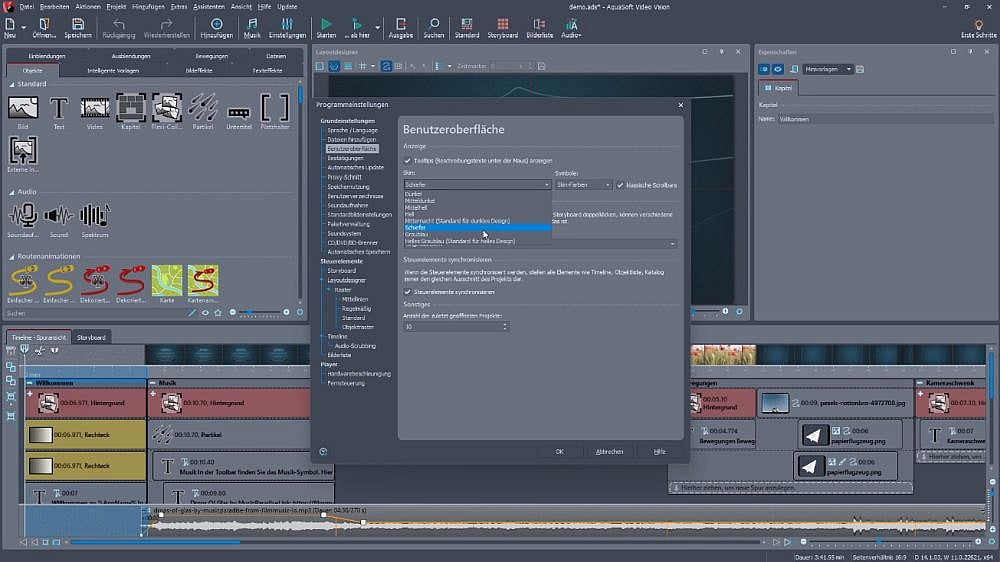
Task: Collapse the Audio section in toolbox
Action: click(11, 191)
